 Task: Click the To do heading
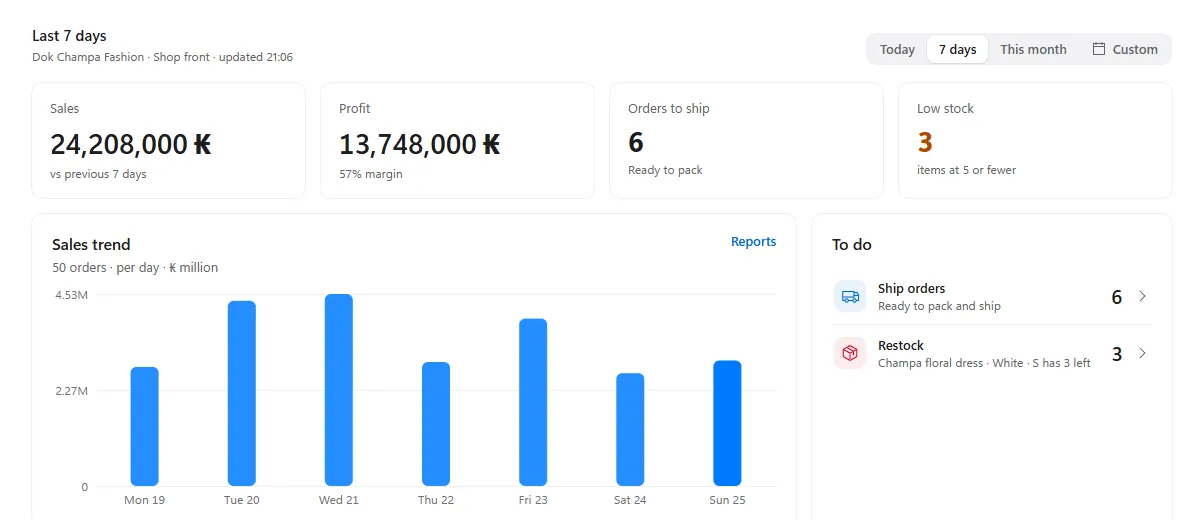tap(852, 244)
